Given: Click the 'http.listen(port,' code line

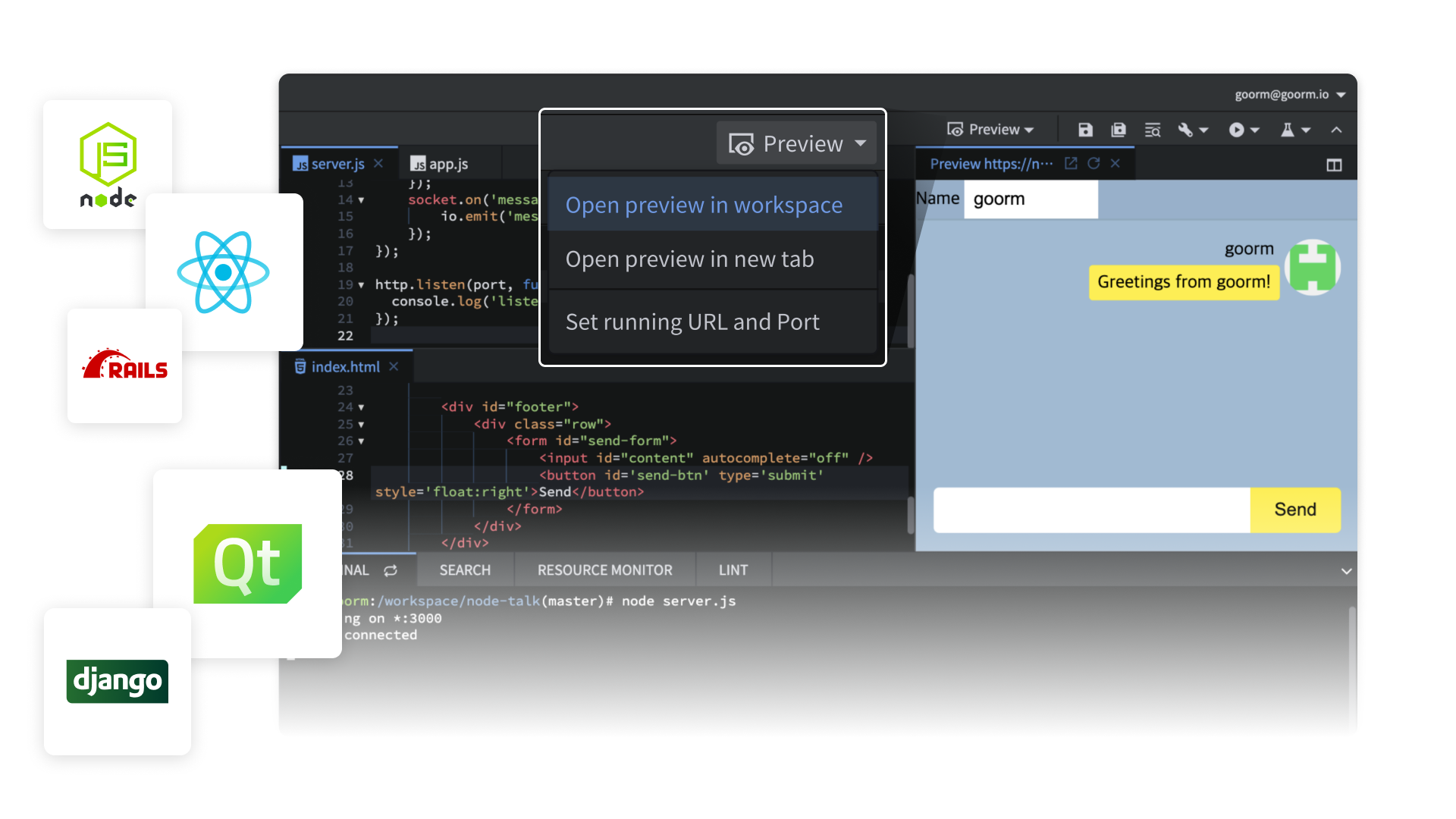Looking at the screenshot, I should 457,285.
